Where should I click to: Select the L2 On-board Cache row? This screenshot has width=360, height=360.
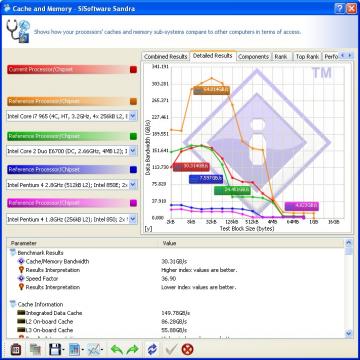click(176, 322)
